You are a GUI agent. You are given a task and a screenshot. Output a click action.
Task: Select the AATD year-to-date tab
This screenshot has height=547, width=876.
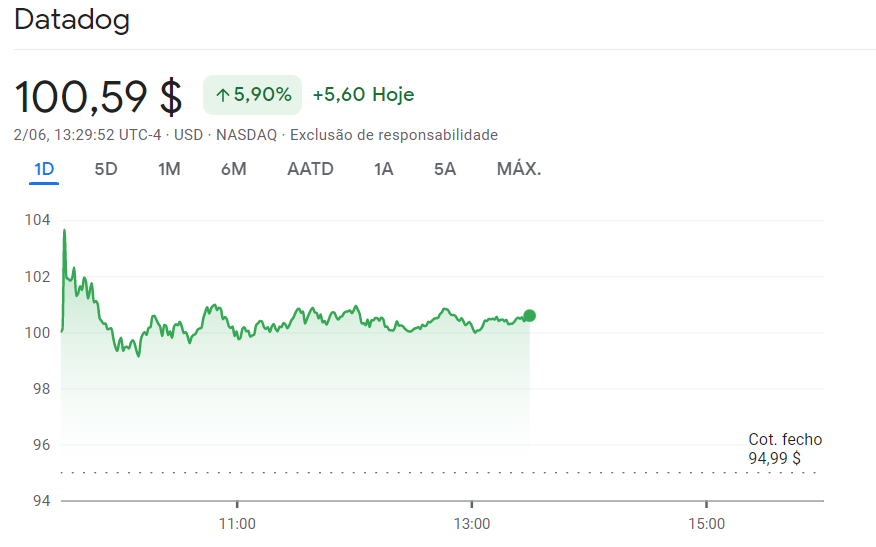coord(310,169)
